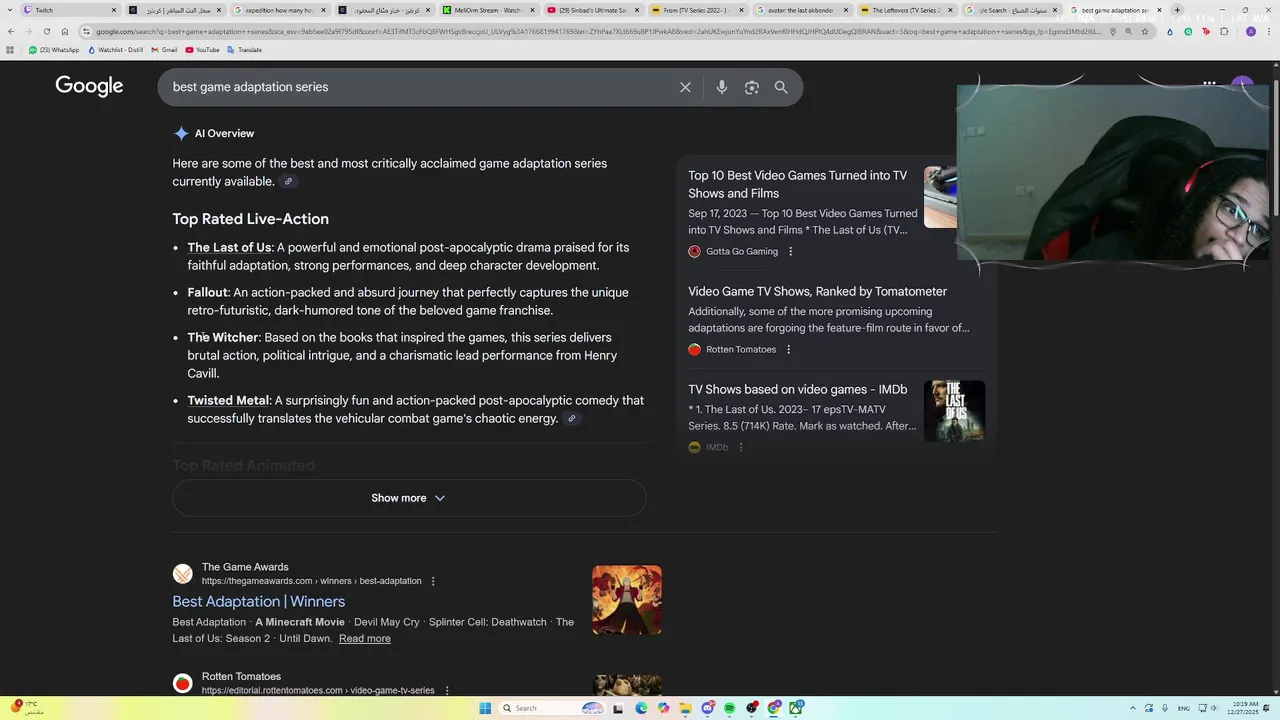Open 'Best Adaptation | Winners' result

258,601
